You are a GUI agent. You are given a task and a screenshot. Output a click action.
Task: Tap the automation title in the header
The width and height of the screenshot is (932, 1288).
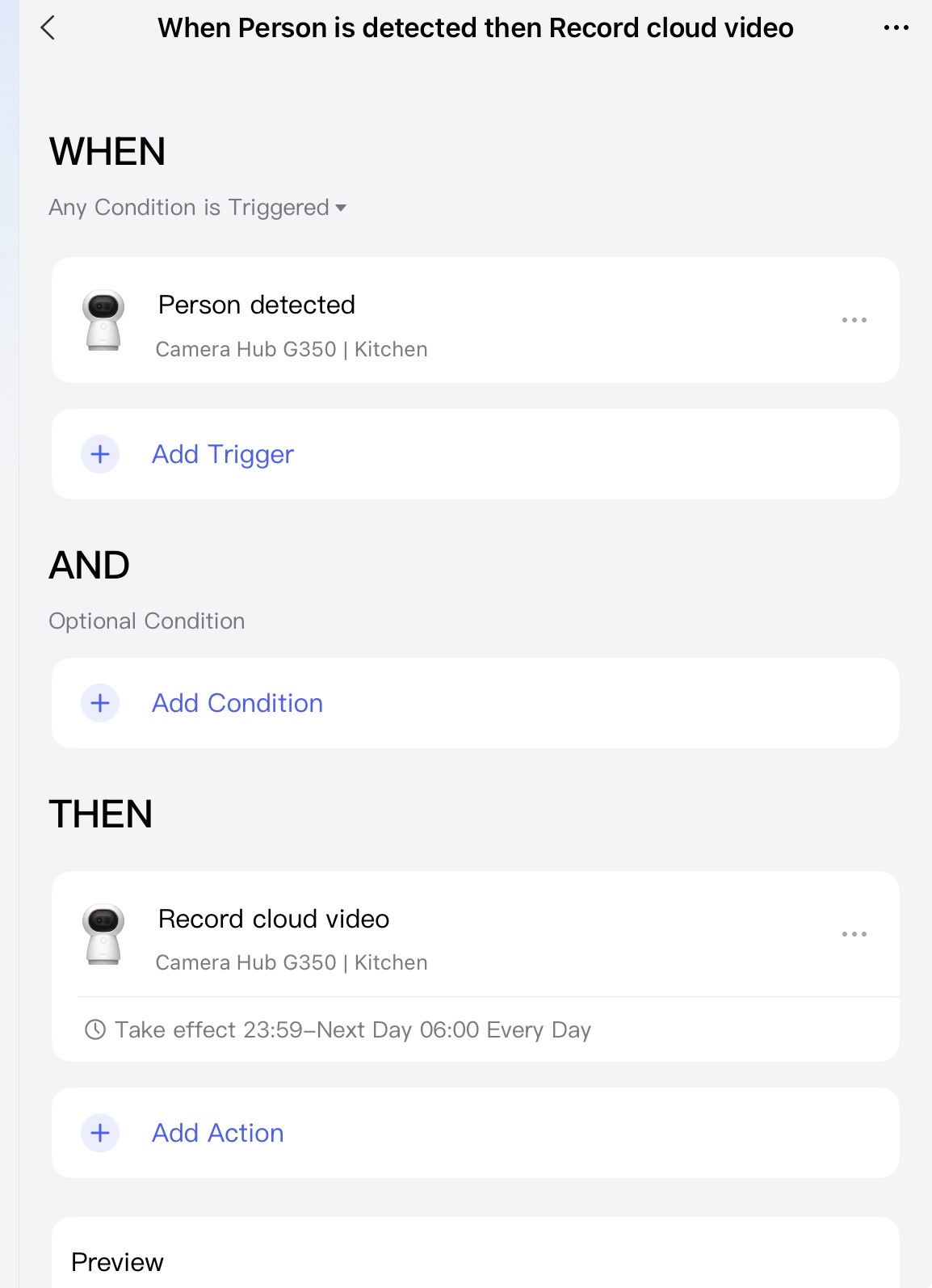click(x=475, y=28)
